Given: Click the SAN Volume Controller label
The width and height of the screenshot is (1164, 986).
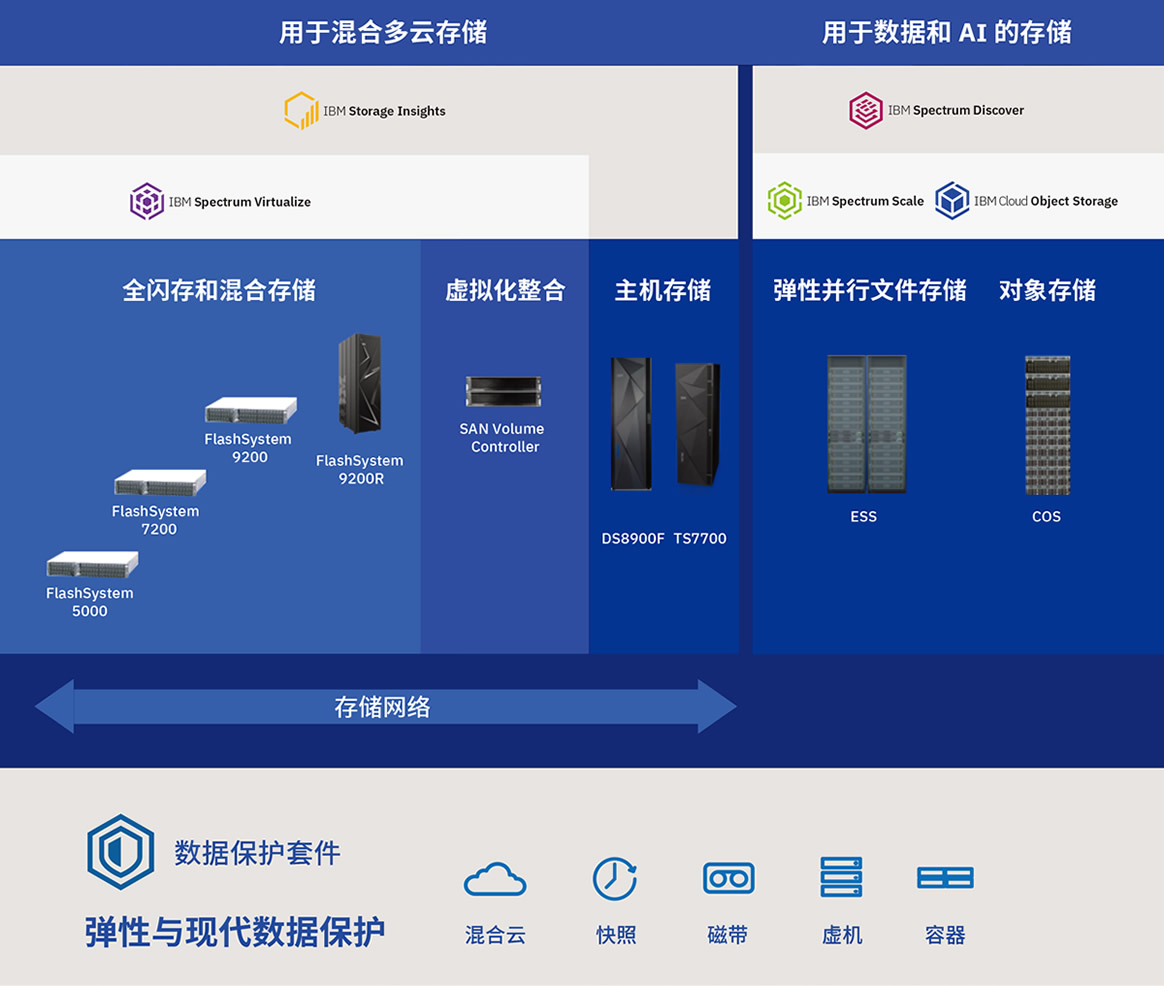Looking at the screenshot, I should (502, 437).
